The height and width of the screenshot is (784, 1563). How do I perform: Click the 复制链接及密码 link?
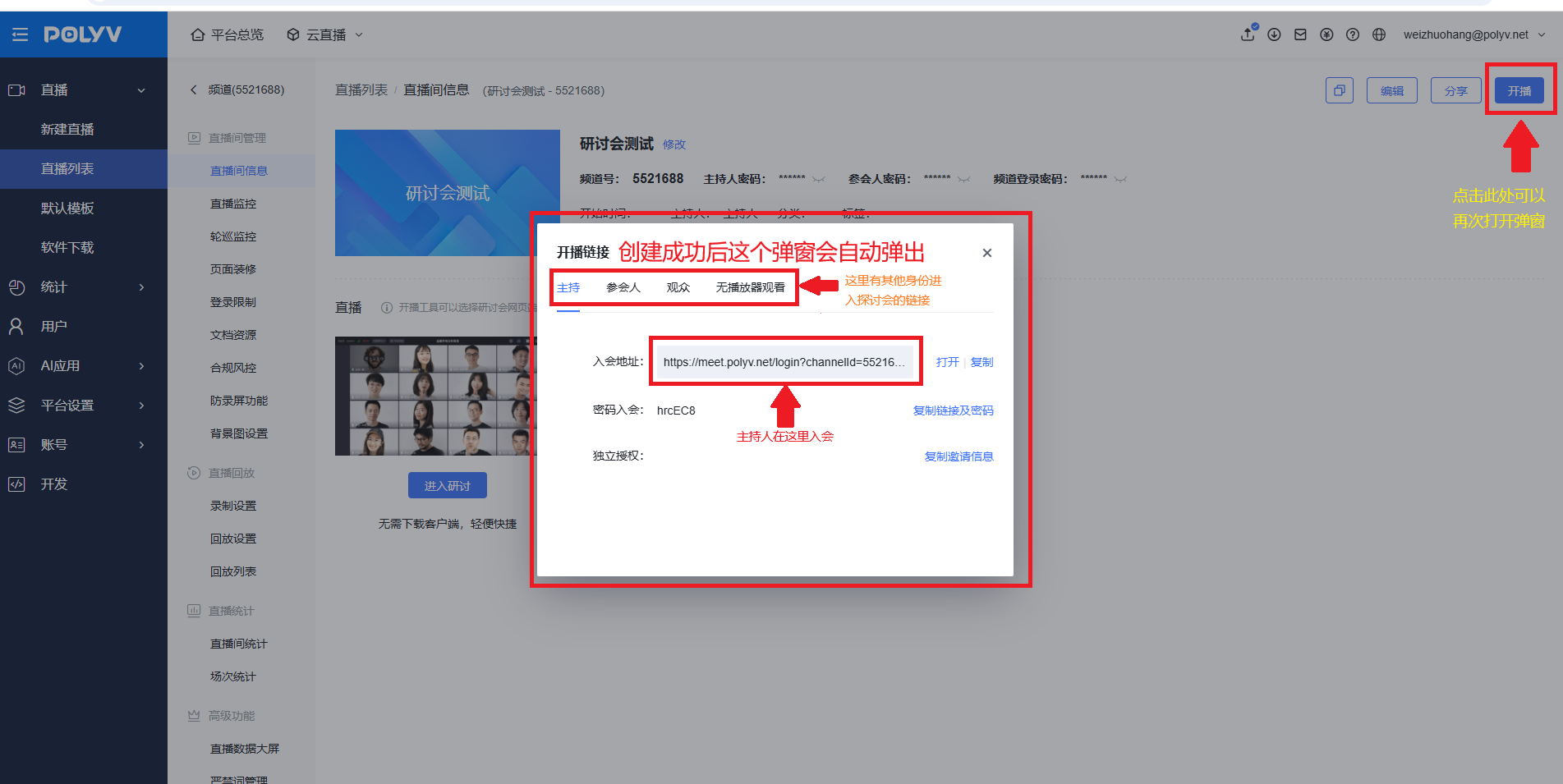coord(954,410)
